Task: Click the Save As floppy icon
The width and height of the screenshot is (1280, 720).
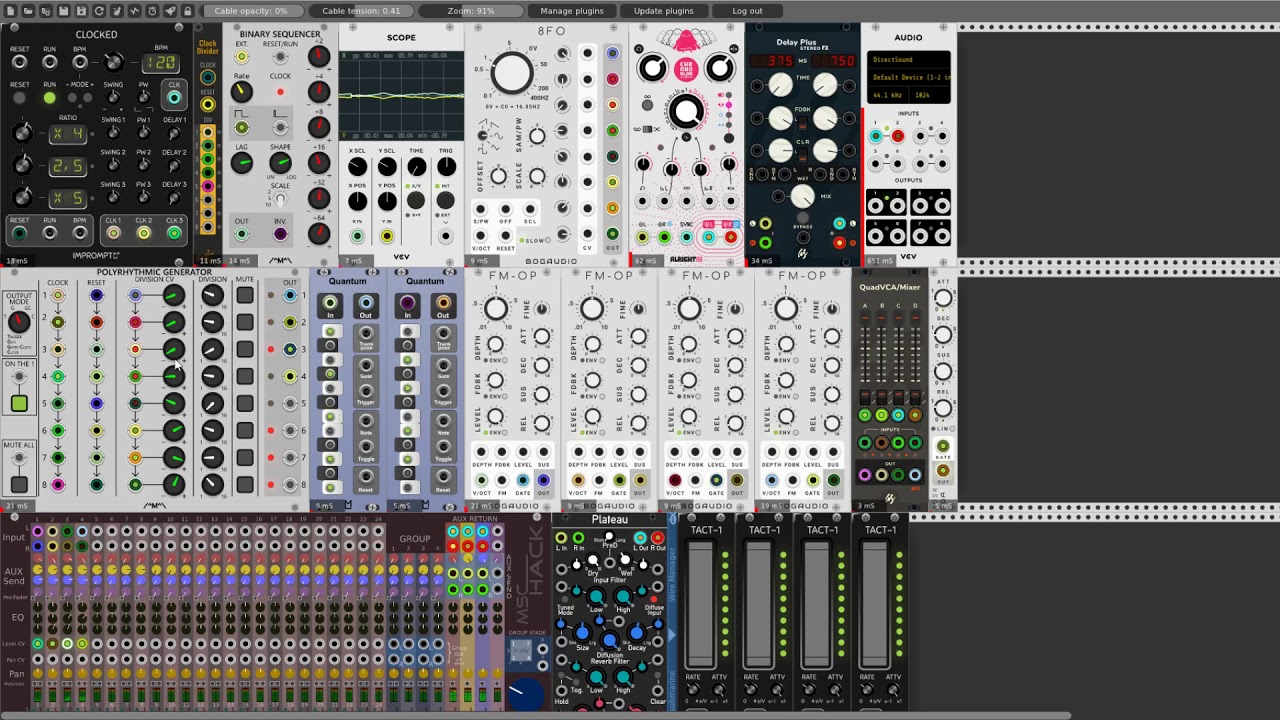Action: pyautogui.click(x=81, y=11)
